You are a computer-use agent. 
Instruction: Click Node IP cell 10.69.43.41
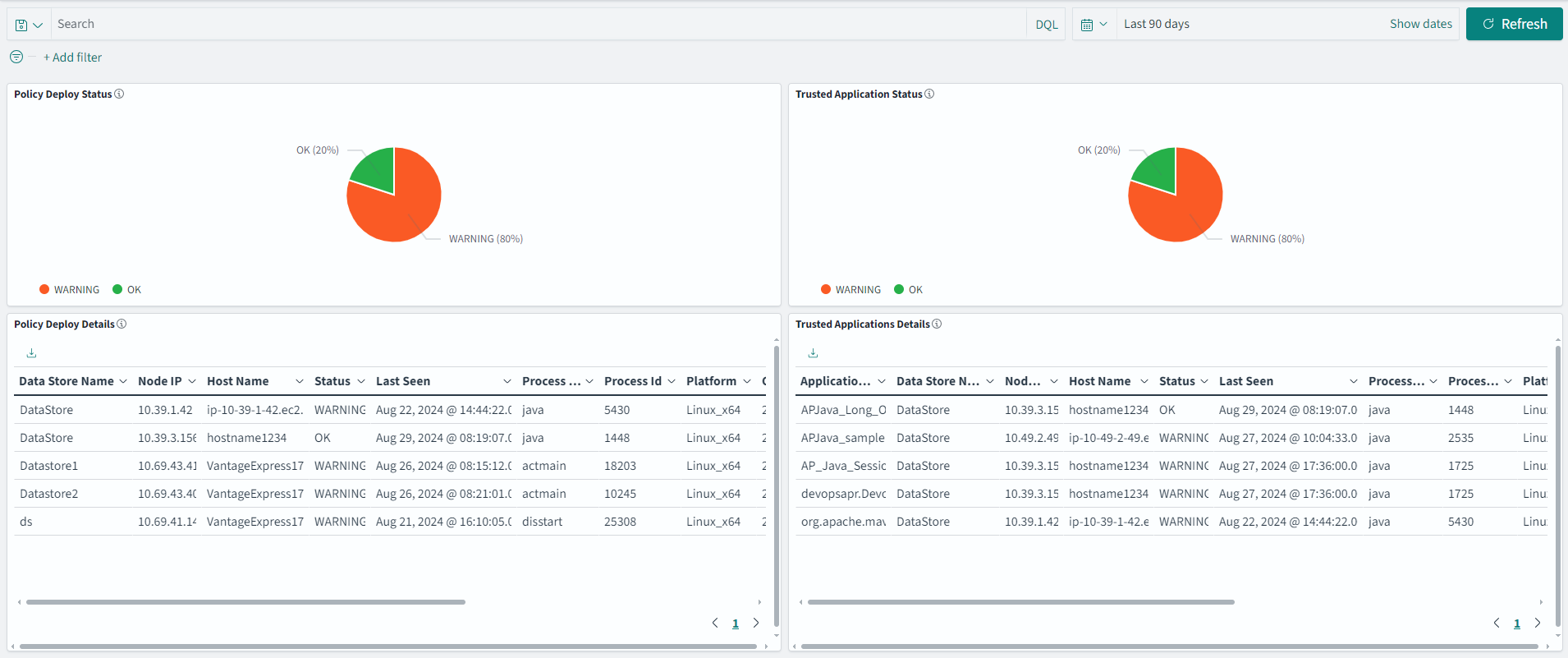167,466
